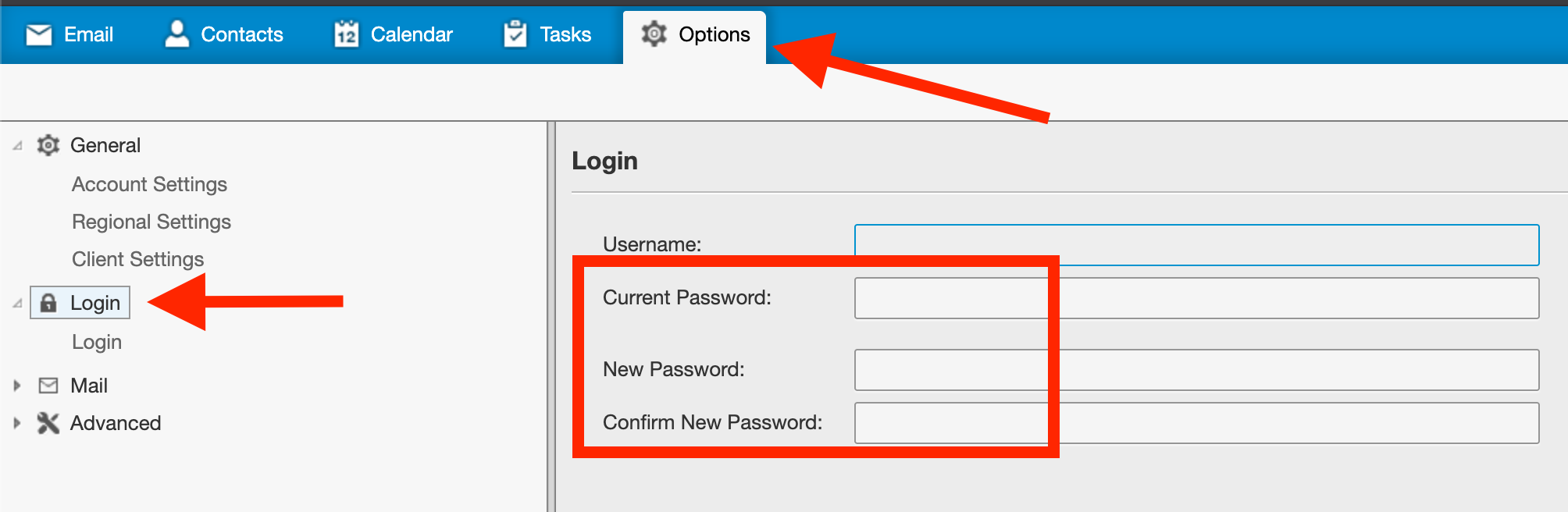This screenshot has width=1568, height=512.
Task: Click the Tasks clipboard icon
Action: (x=515, y=34)
